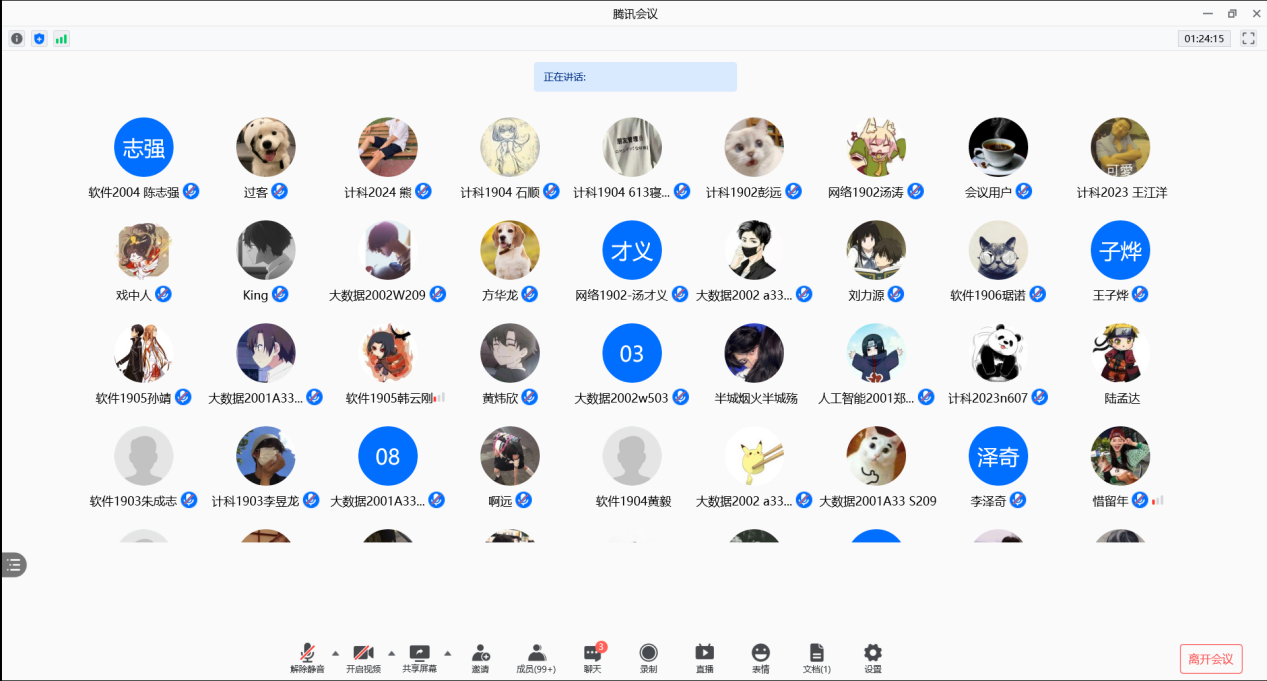View meeting info via the i icon

16,38
